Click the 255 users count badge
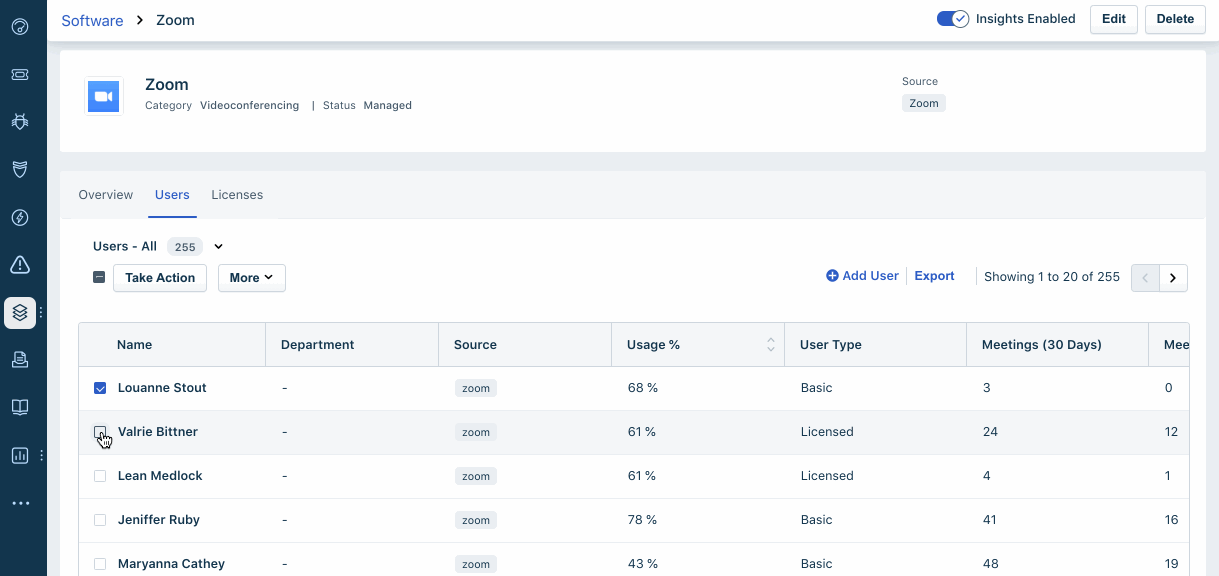The image size is (1219, 576). click(184, 247)
